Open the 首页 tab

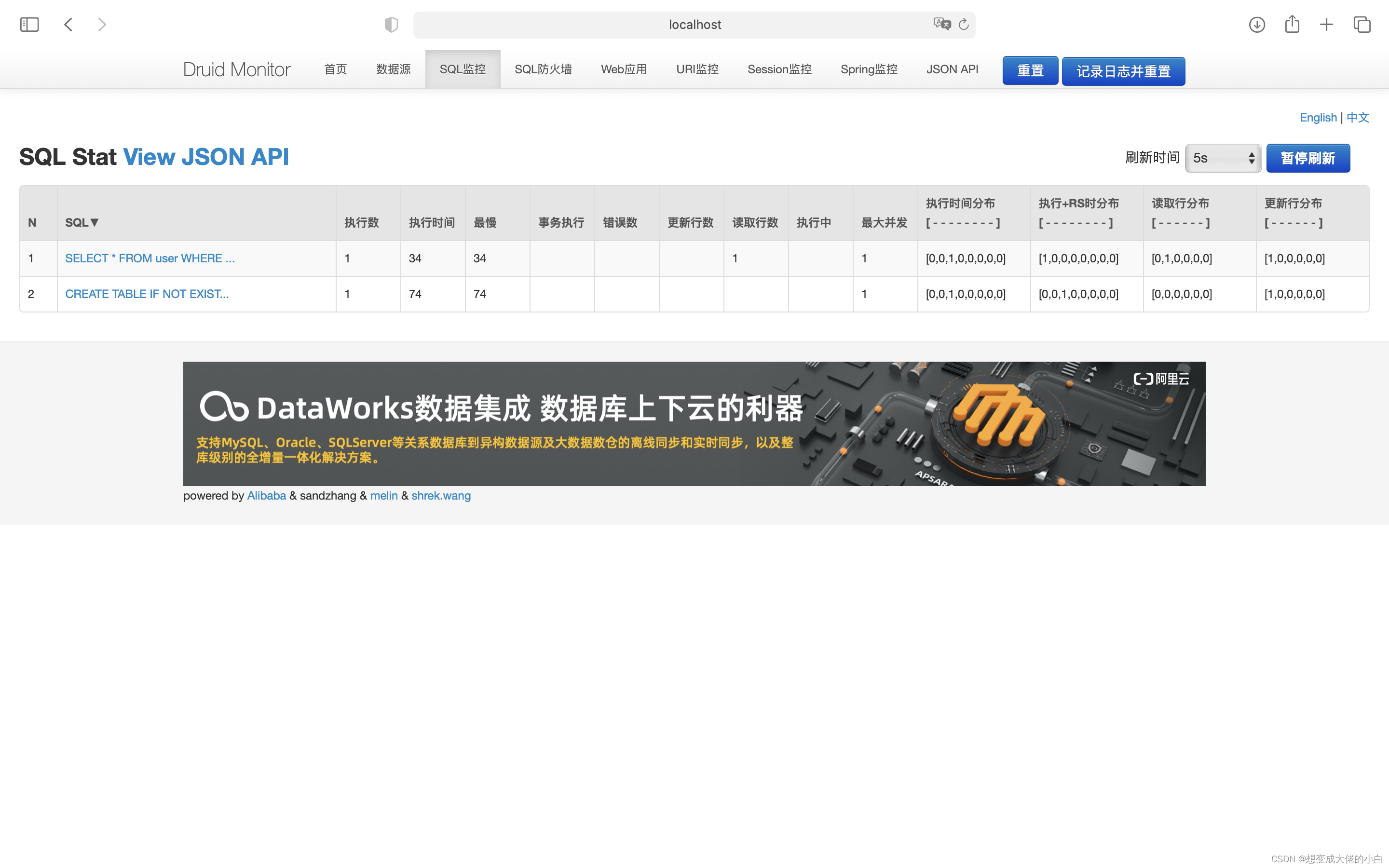pyautogui.click(x=335, y=69)
